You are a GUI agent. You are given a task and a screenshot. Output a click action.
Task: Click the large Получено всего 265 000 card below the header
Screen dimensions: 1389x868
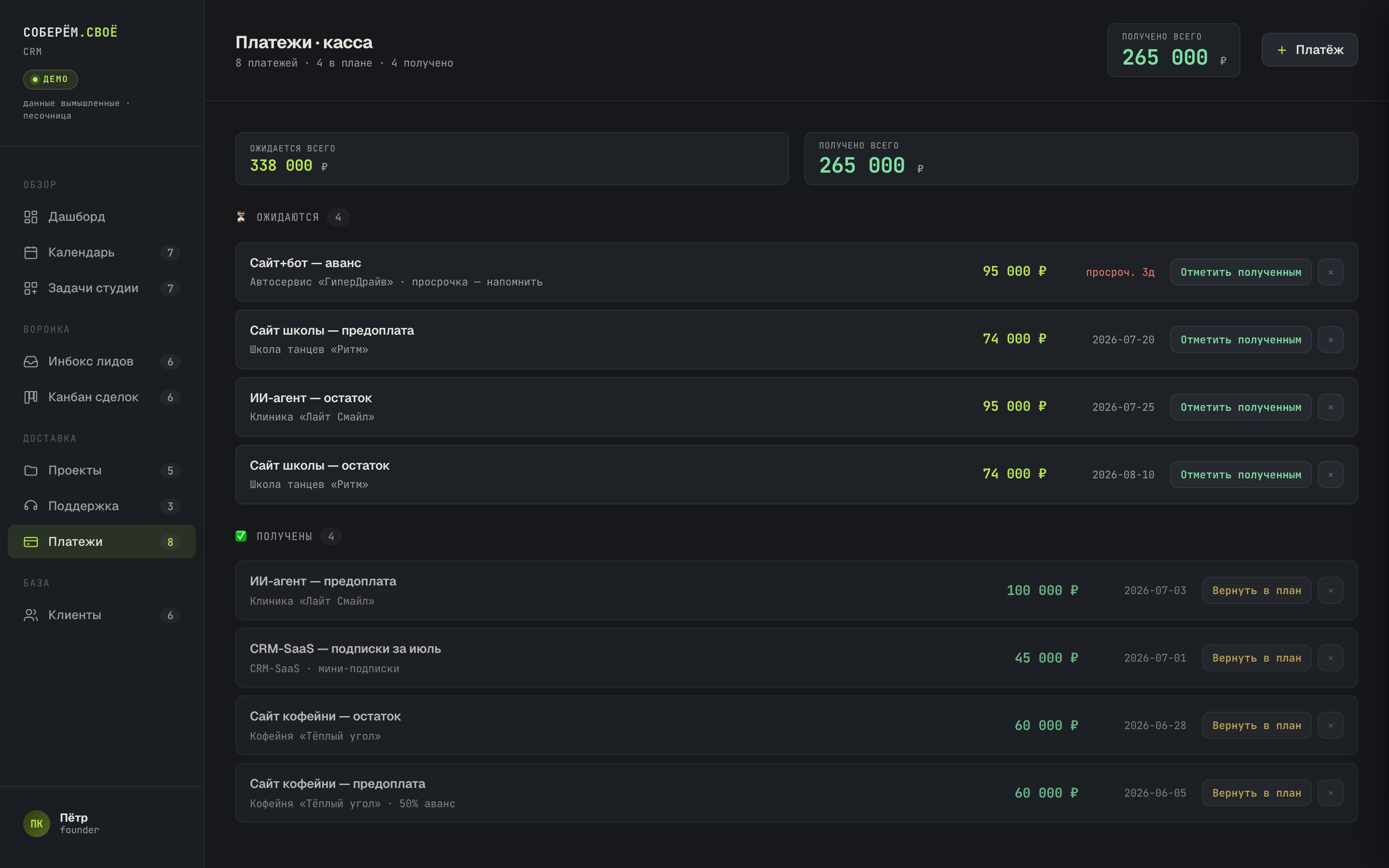1081,159
